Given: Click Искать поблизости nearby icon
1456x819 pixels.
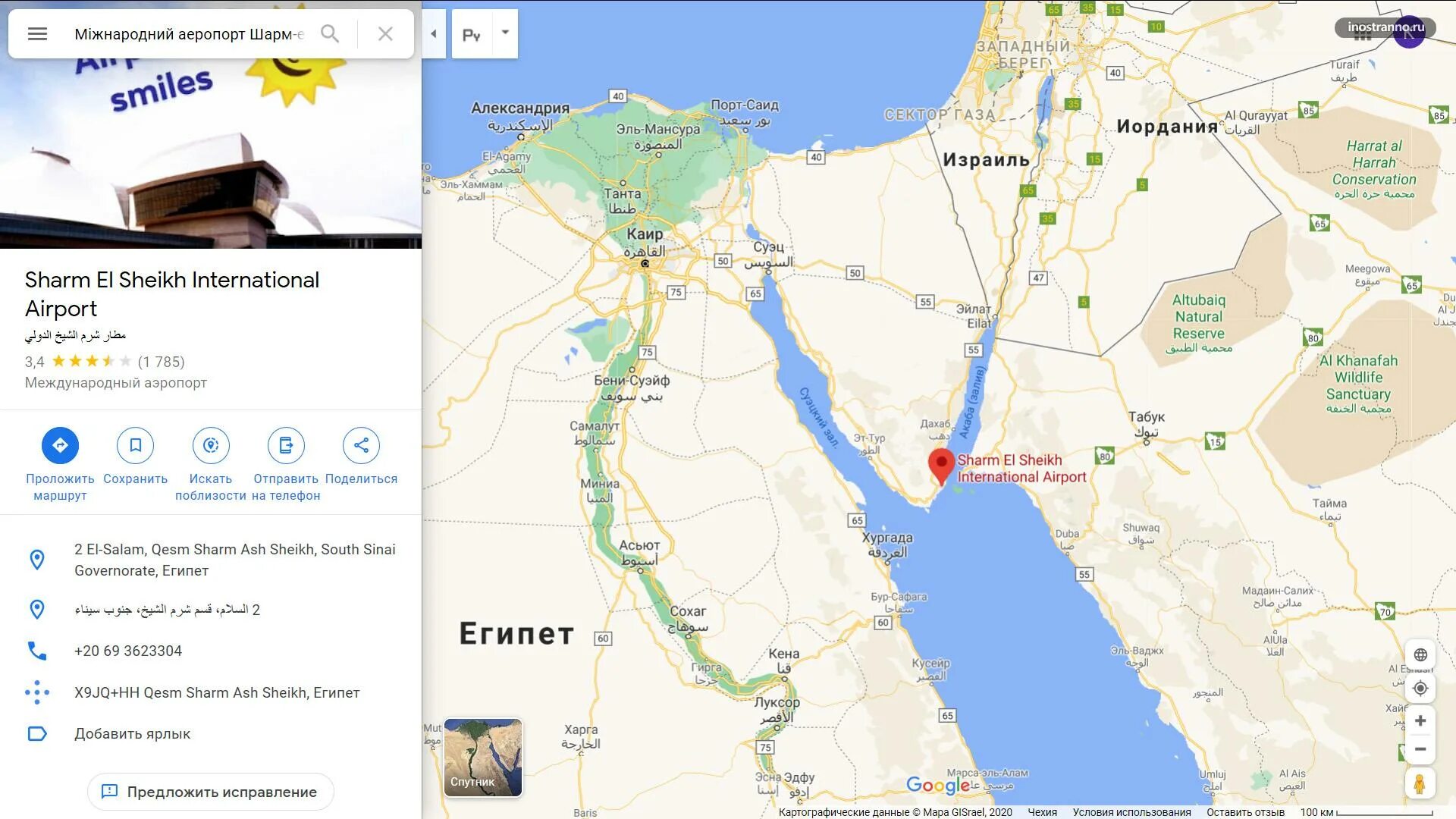Looking at the screenshot, I should click(211, 445).
